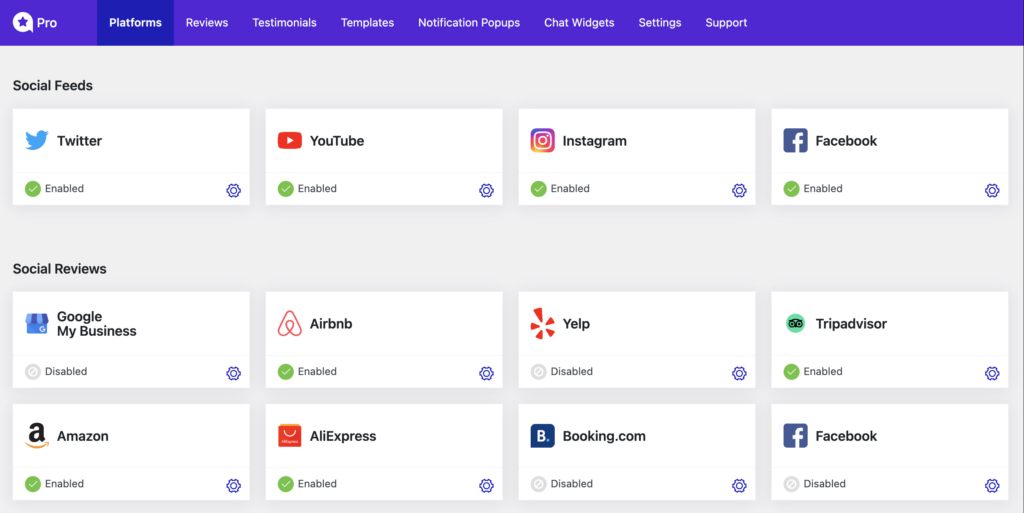The height and width of the screenshot is (513, 1024).
Task: Click the Twitter bird logo
Action: point(37,140)
